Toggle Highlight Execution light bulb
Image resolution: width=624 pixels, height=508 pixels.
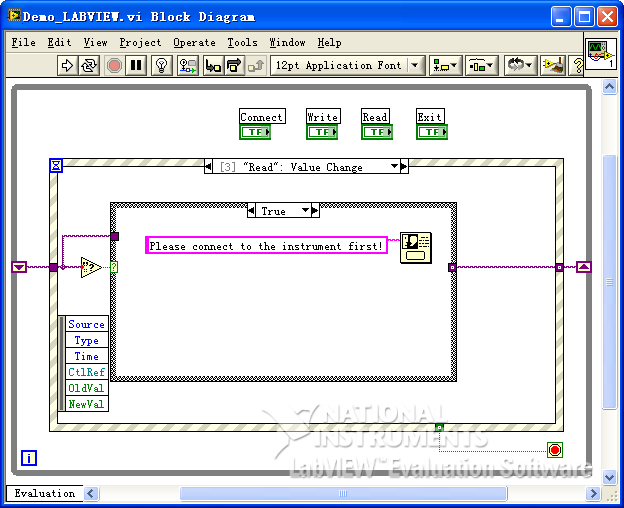click(x=162, y=65)
